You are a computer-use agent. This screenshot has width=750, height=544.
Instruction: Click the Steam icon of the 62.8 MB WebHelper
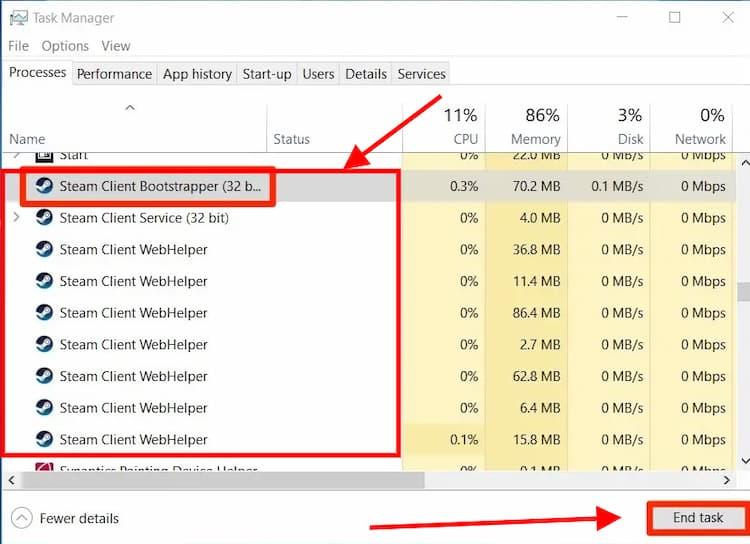(44, 376)
